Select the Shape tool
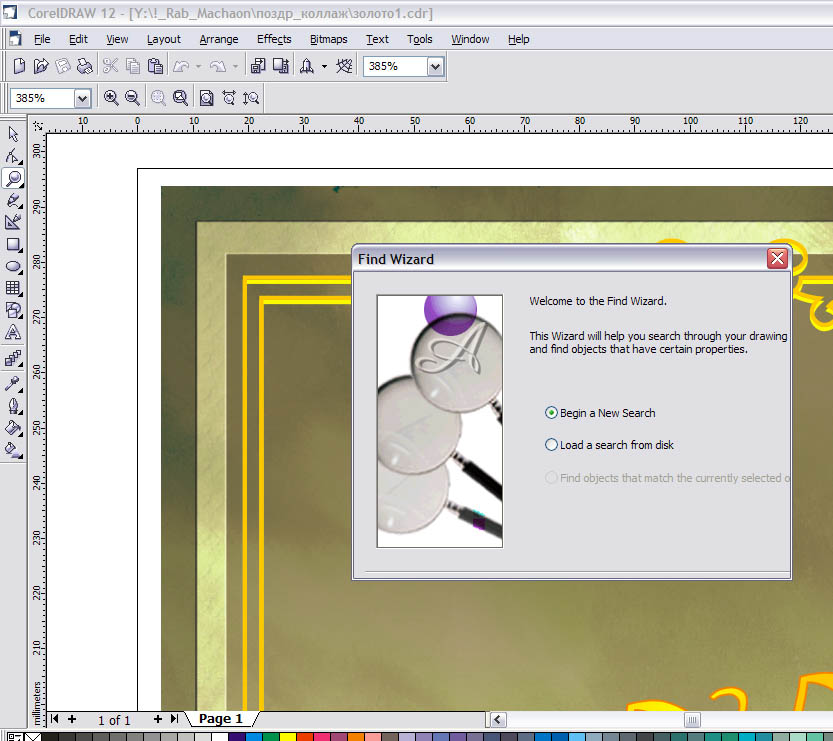 pyautogui.click(x=13, y=156)
